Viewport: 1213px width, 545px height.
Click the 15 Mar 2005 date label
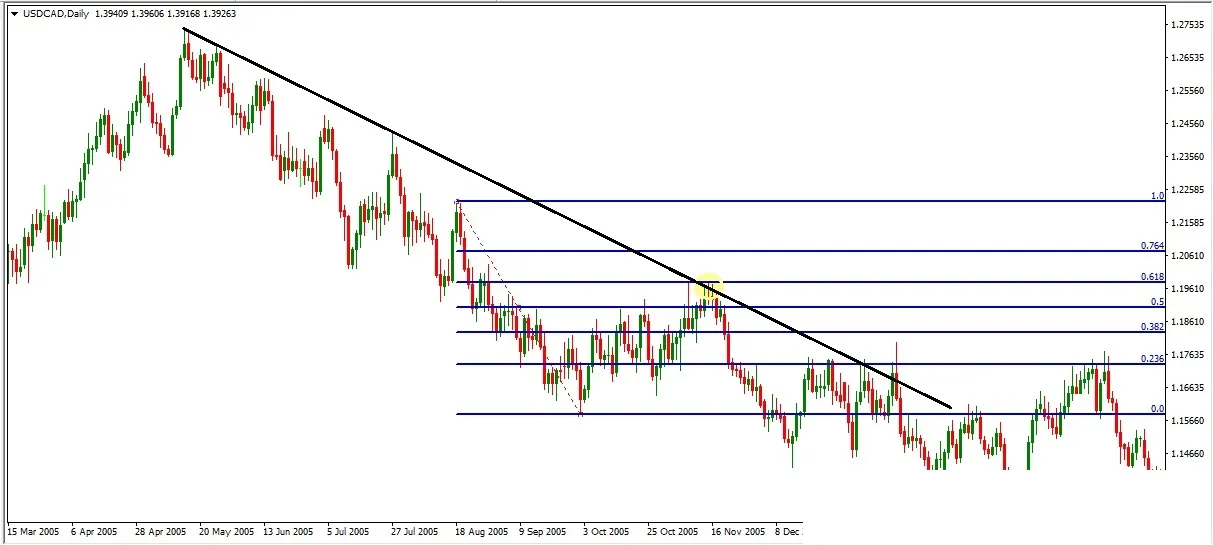pyautogui.click(x=34, y=531)
